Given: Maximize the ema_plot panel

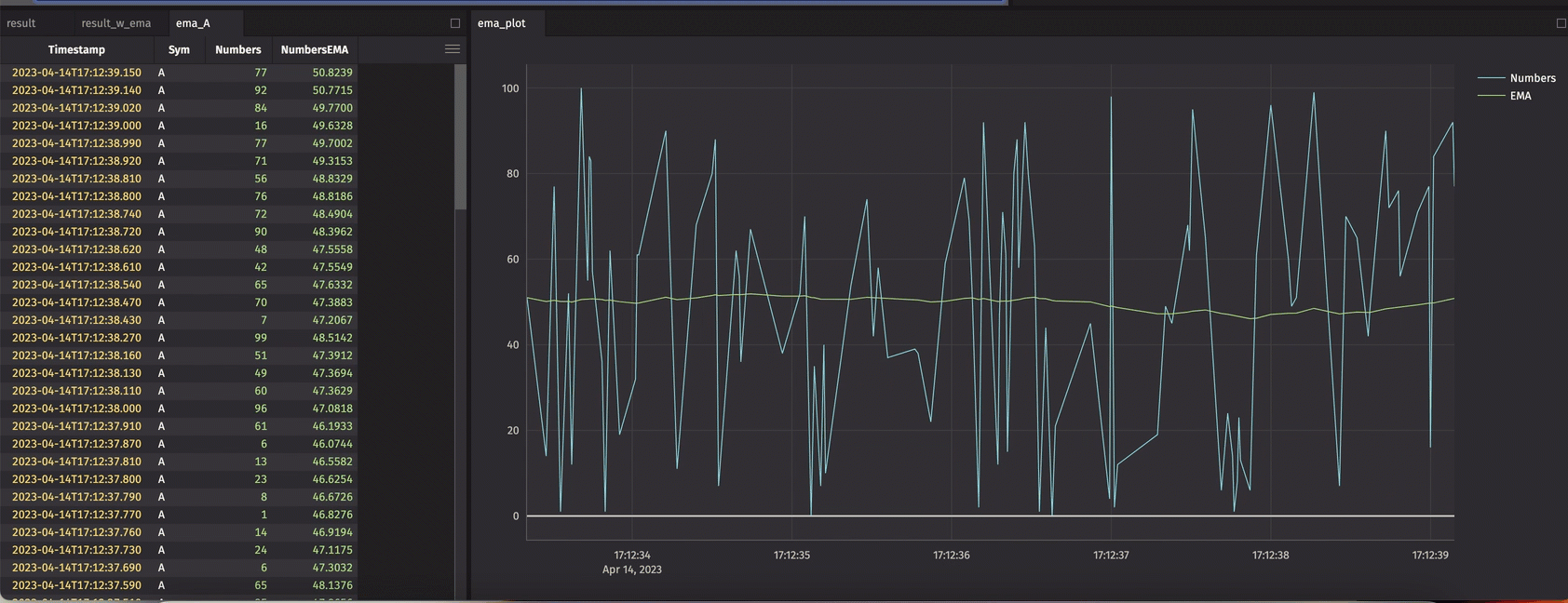Looking at the screenshot, I should [x=1561, y=23].
